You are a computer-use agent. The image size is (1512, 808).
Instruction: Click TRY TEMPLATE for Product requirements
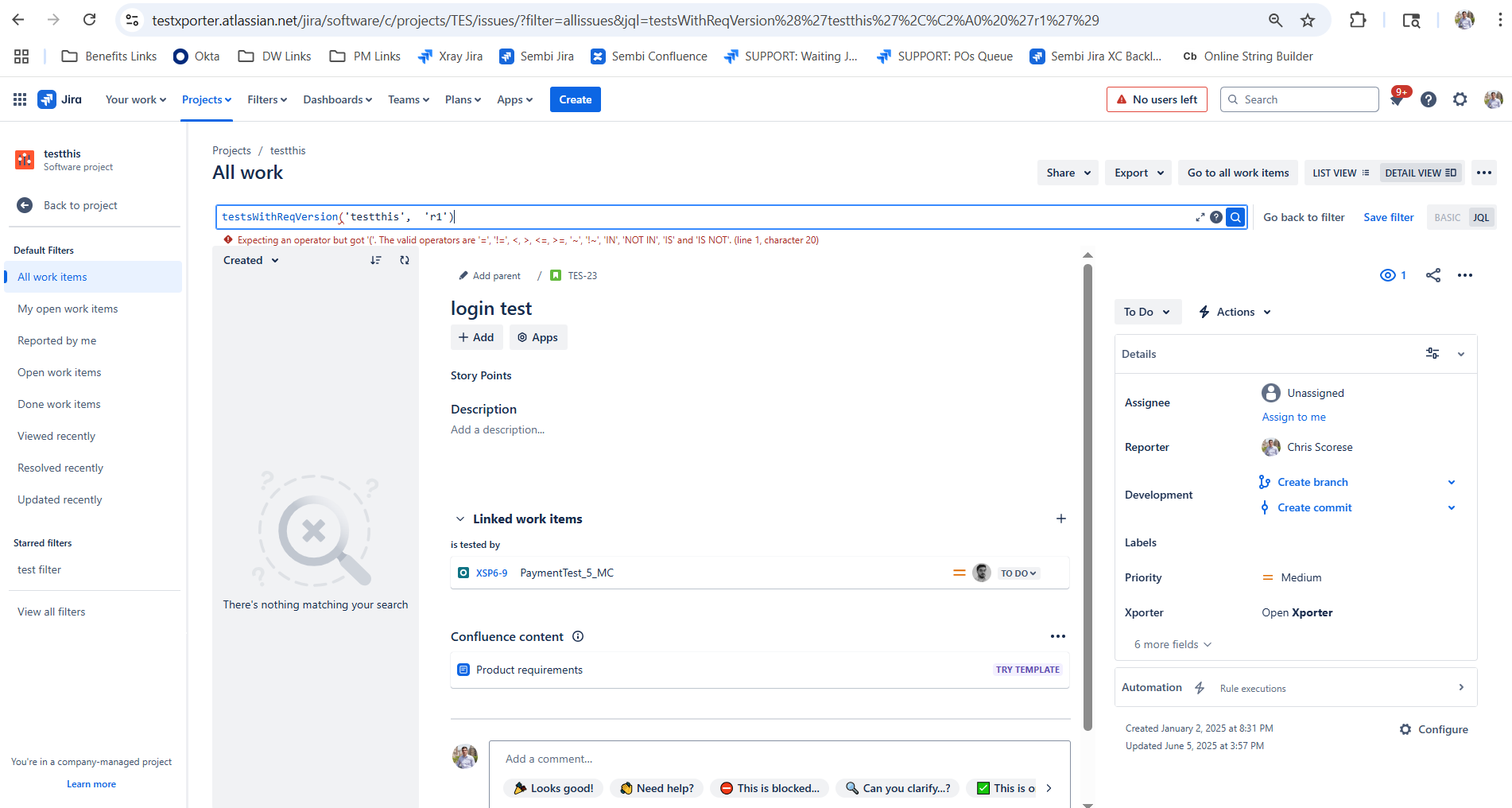1028,670
